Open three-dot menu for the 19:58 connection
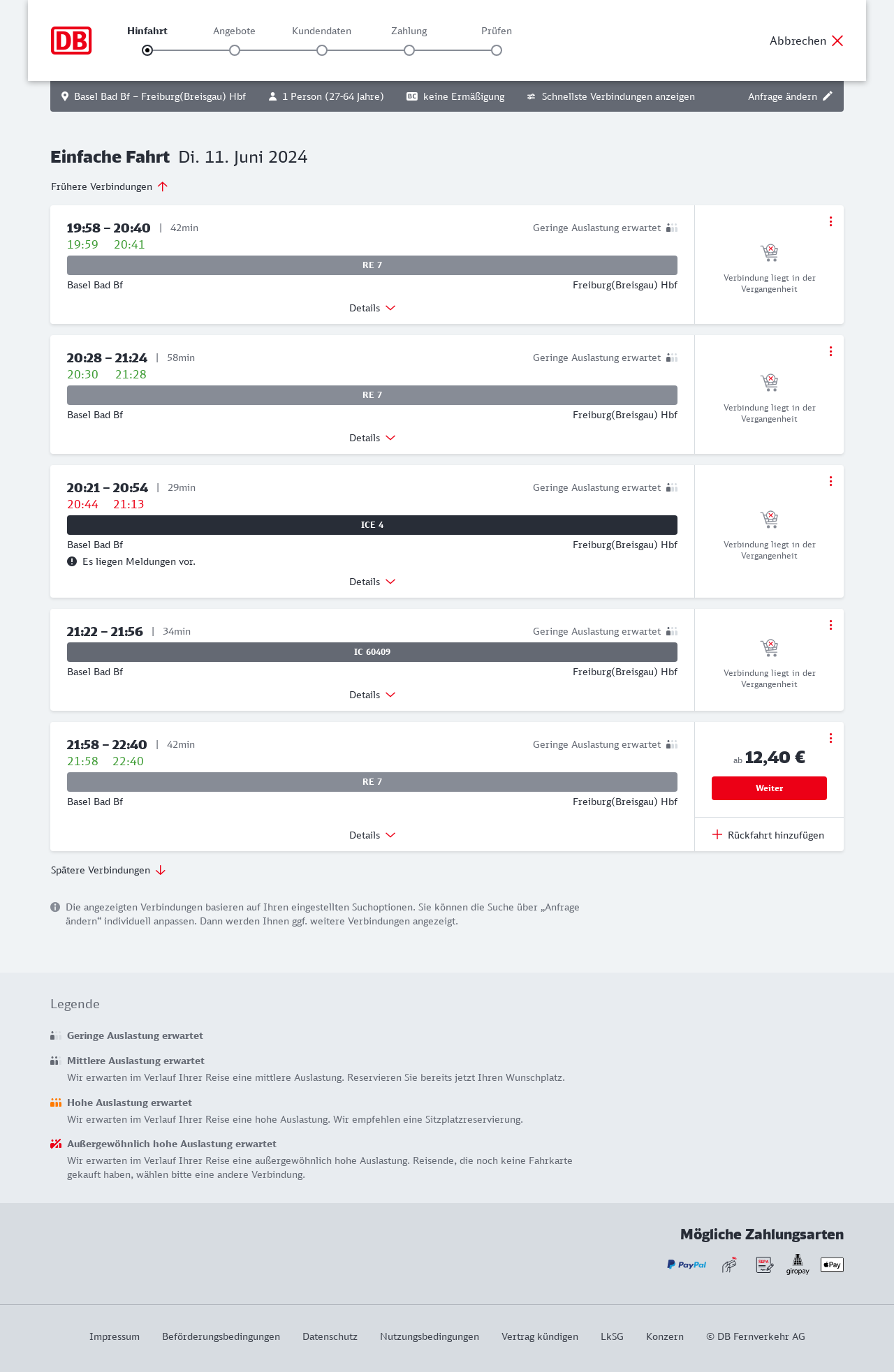 pos(830,221)
